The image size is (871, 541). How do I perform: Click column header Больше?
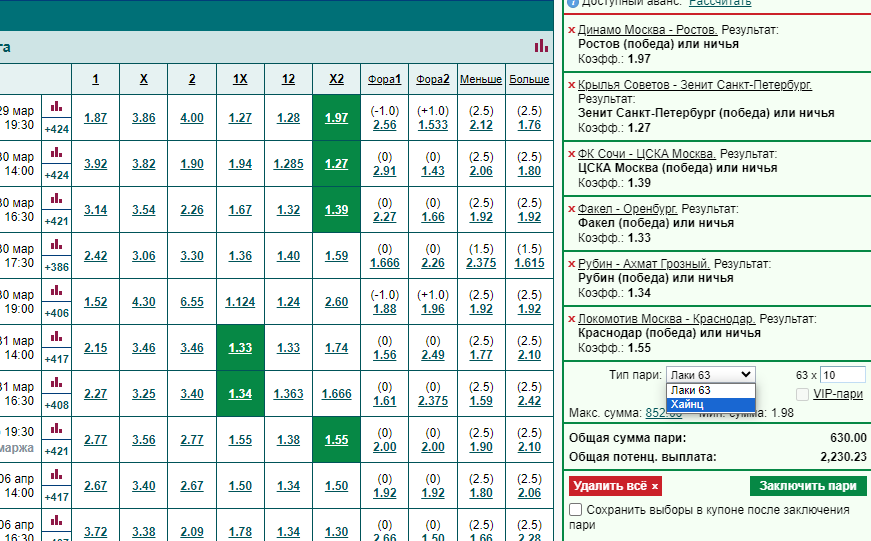pyautogui.click(x=529, y=79)
